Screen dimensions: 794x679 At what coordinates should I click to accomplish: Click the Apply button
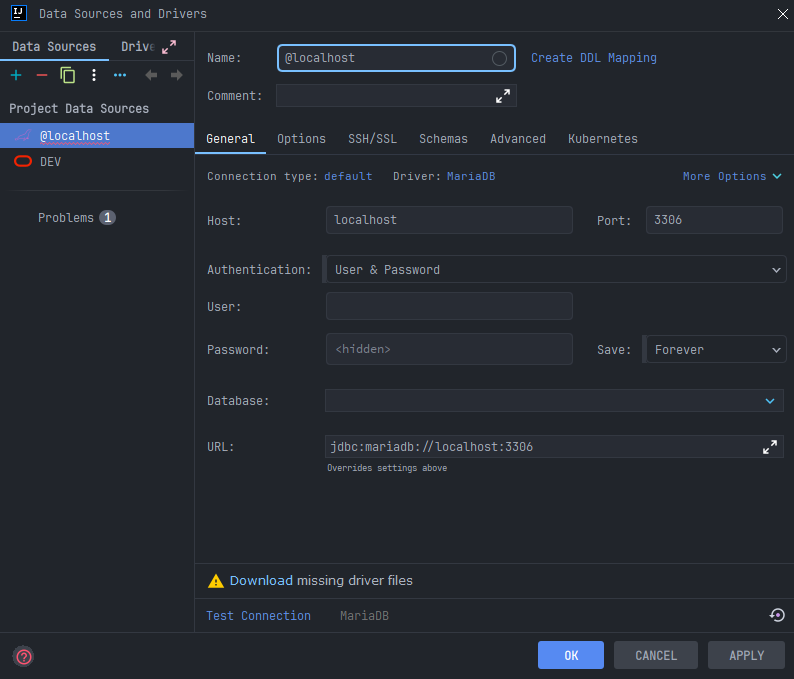click(746, 655)
